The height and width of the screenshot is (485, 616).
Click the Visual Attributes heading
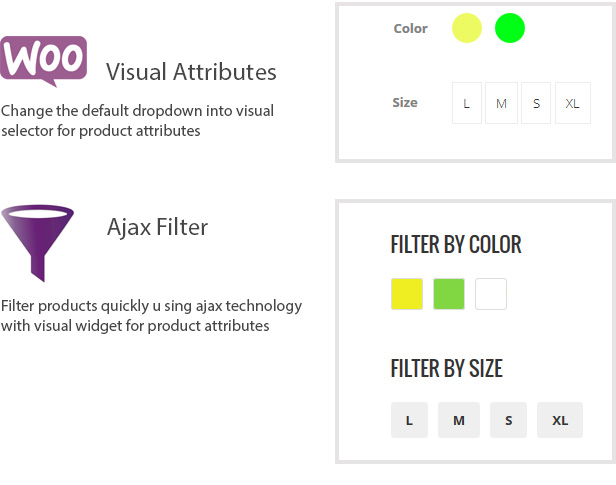[x=191, y=72]
